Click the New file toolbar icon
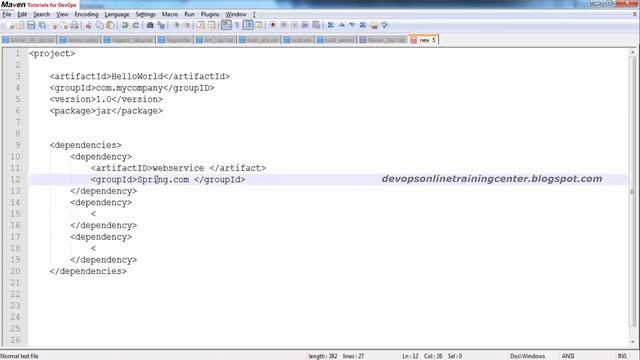The image size is (640, 360). tap(11, 25)
